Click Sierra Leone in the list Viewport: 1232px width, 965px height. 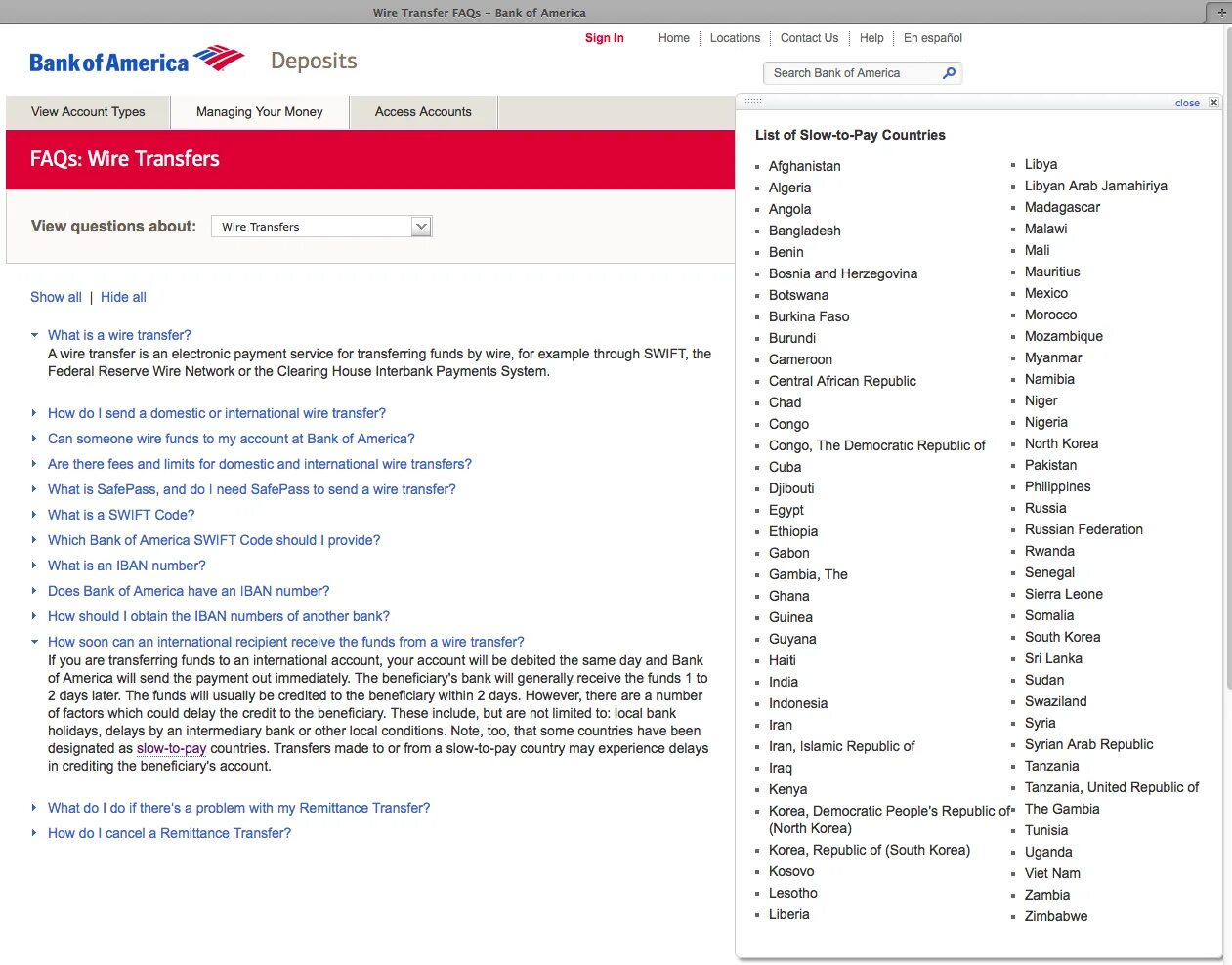tap(1064, 594)
